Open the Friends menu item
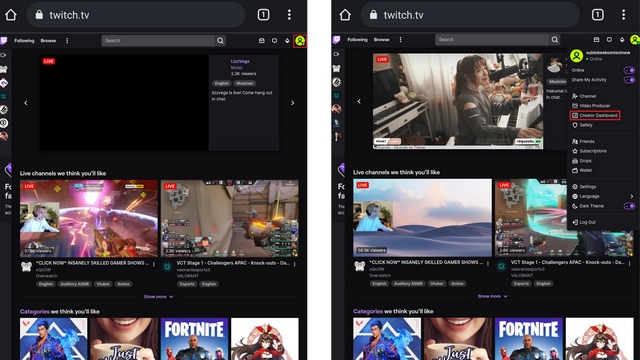 point(583,141)
